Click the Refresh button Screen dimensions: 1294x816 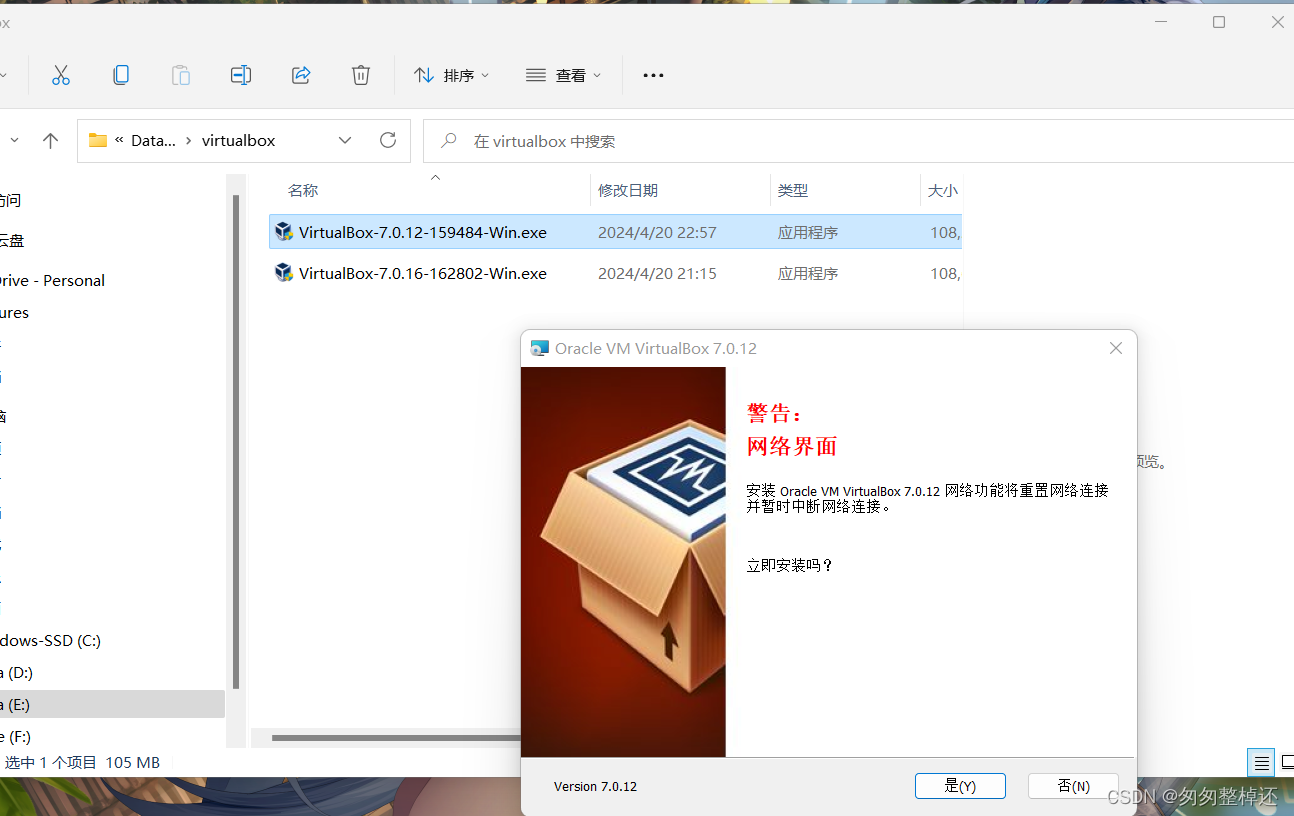388,141
